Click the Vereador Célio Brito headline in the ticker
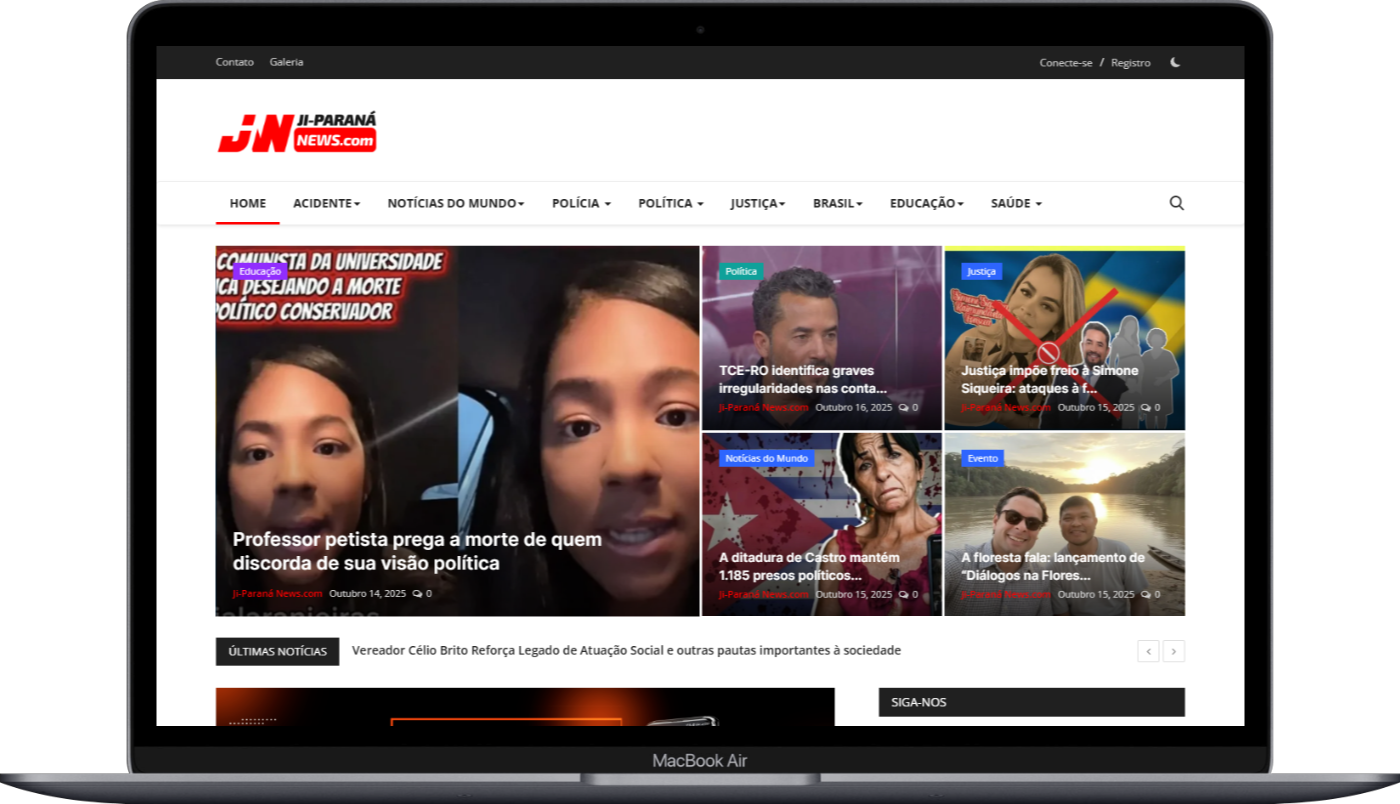 point(626,650)
